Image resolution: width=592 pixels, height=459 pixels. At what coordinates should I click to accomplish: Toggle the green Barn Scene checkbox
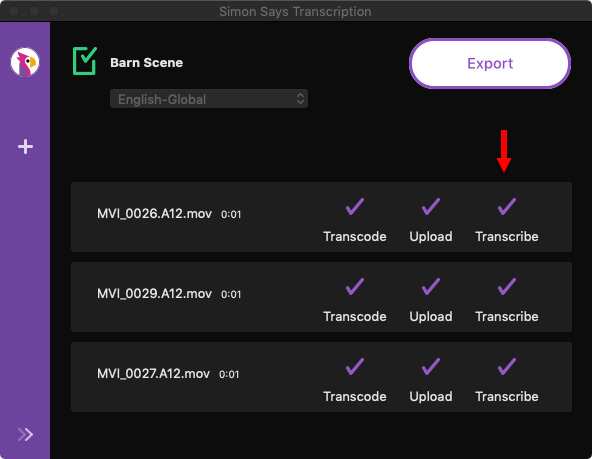pos(85,61)
